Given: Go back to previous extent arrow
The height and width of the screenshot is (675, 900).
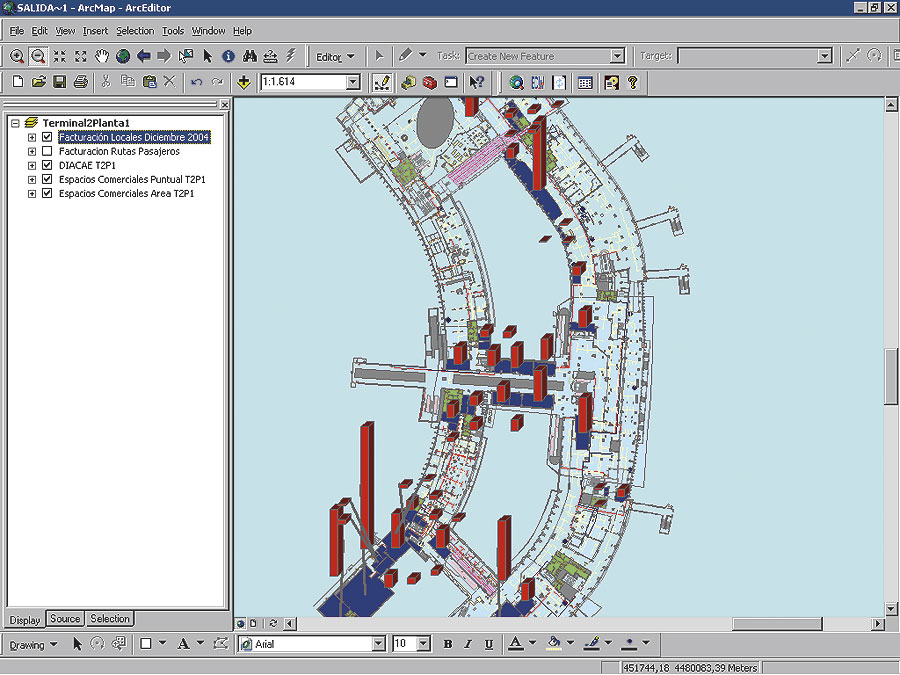Looking at the screenshot, I should (144, 57).
